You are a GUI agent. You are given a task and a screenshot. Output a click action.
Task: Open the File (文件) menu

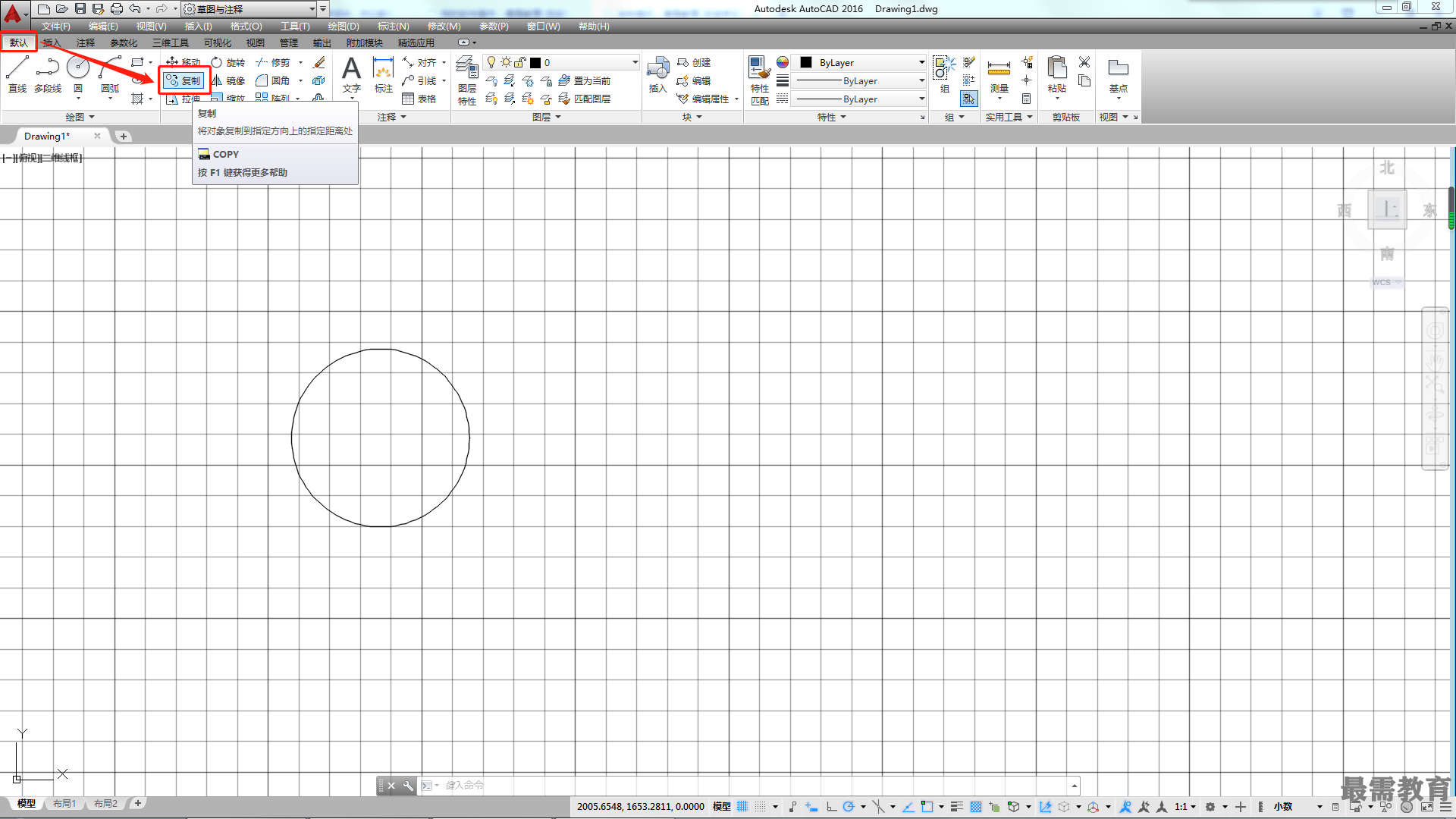55,26
